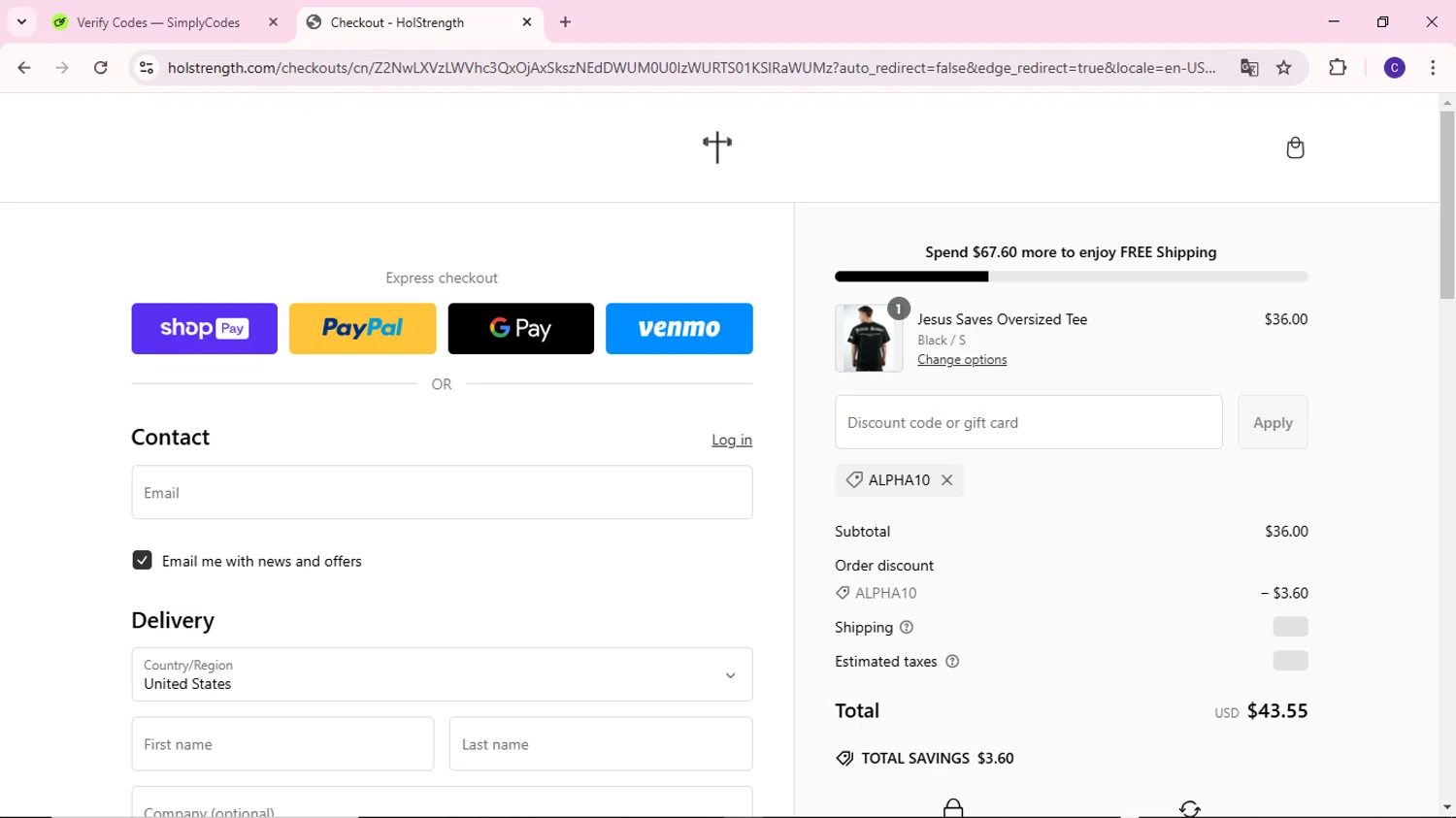The width and height of the screenshot is (1456, 818).
Task: Close the Verify Codes tab
Action: click(273, 22)
